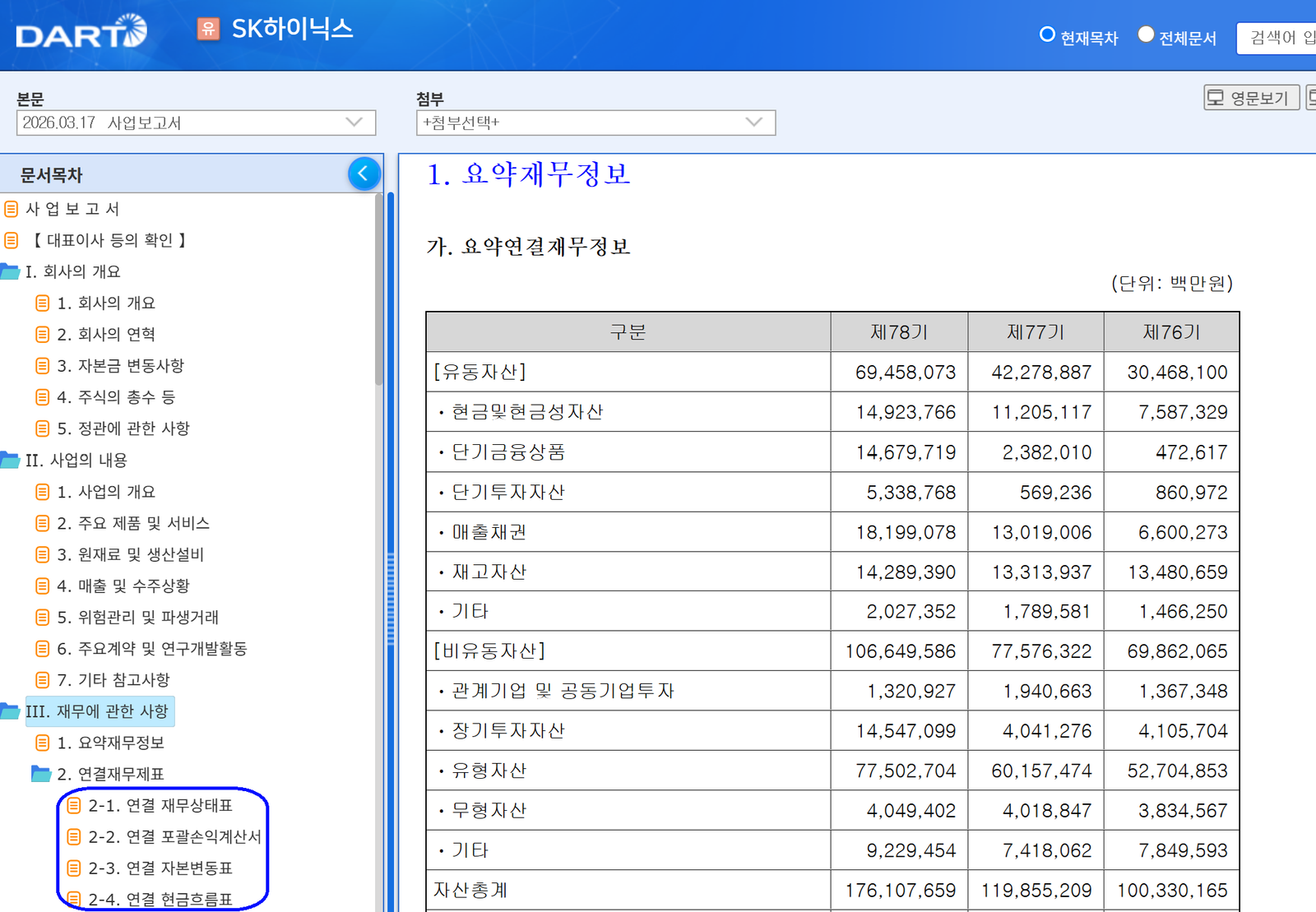
Task: Click the DART logo
Action: coord(81,32)
